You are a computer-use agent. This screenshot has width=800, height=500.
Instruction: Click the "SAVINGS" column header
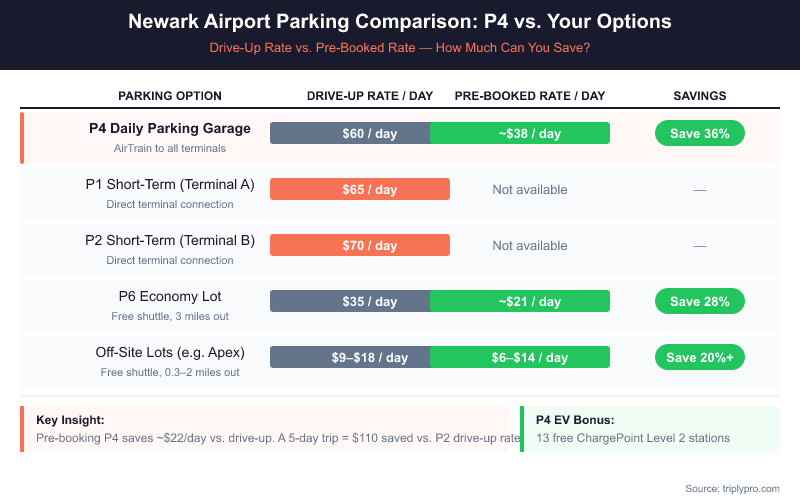click(700, 96)
